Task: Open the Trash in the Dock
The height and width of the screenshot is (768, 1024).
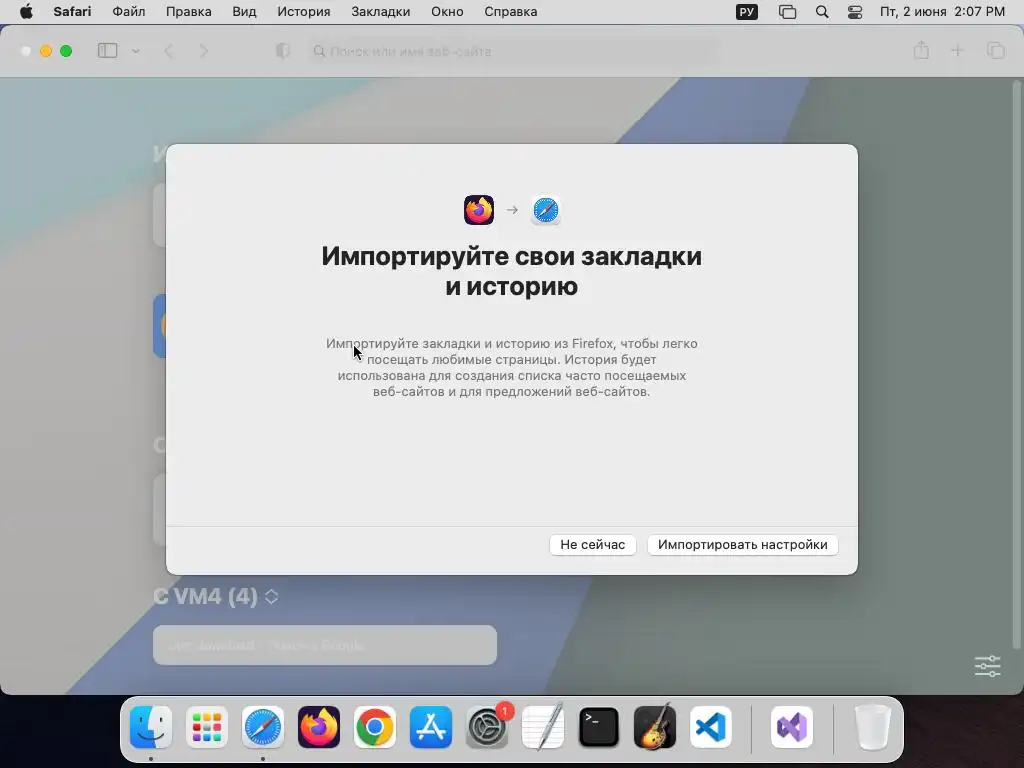Action: [872, 727]
